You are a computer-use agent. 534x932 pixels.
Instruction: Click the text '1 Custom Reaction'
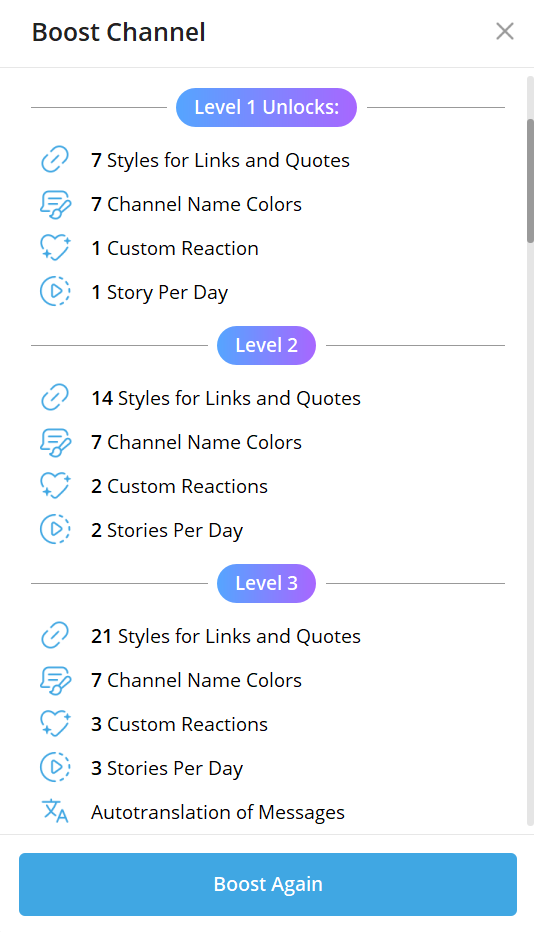click(175, 248)
